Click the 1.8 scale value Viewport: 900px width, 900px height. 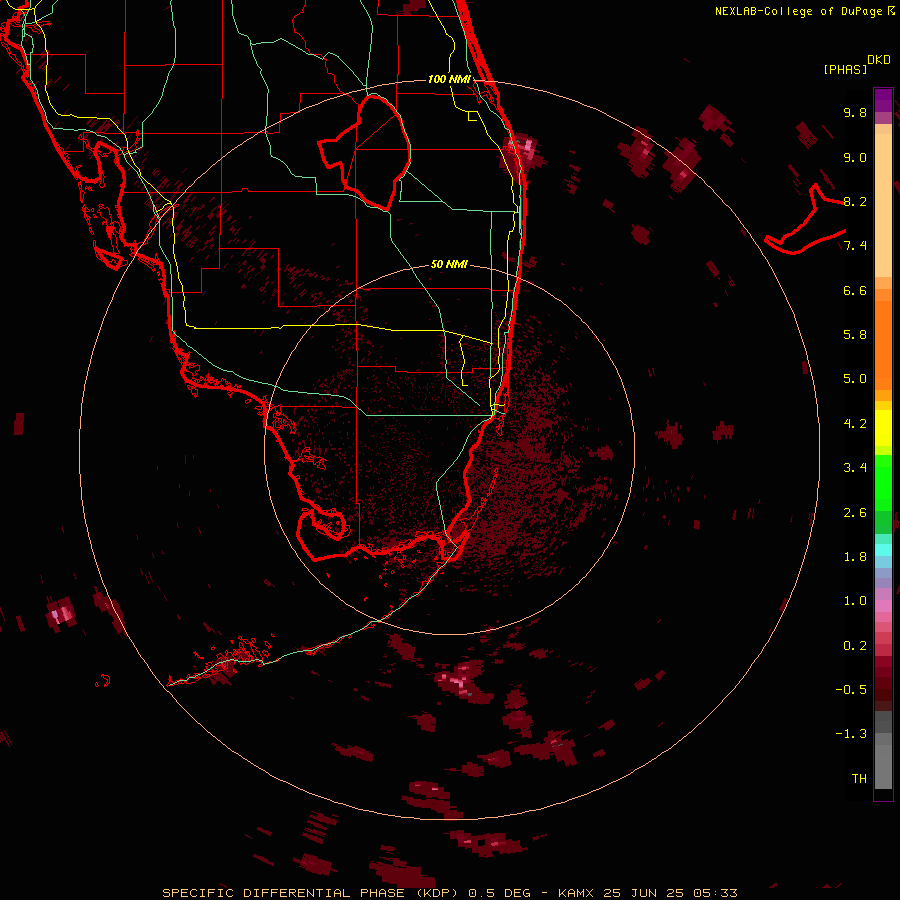(855, 557)
